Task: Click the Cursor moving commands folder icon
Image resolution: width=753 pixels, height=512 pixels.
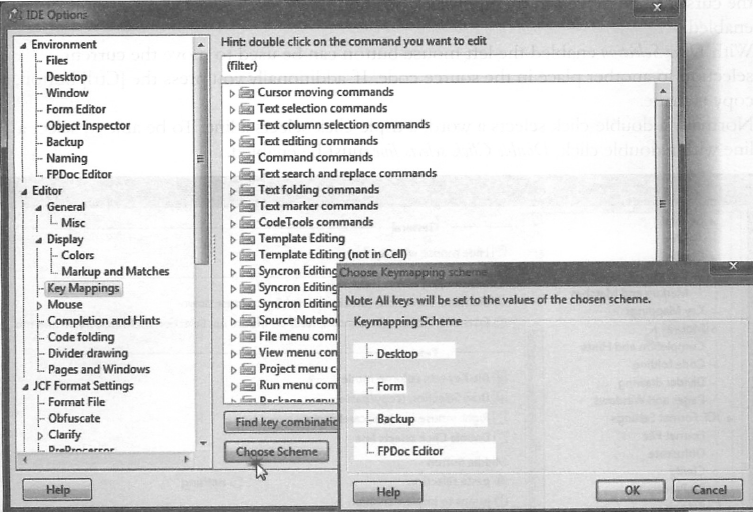Action: [x=247, y=93]
